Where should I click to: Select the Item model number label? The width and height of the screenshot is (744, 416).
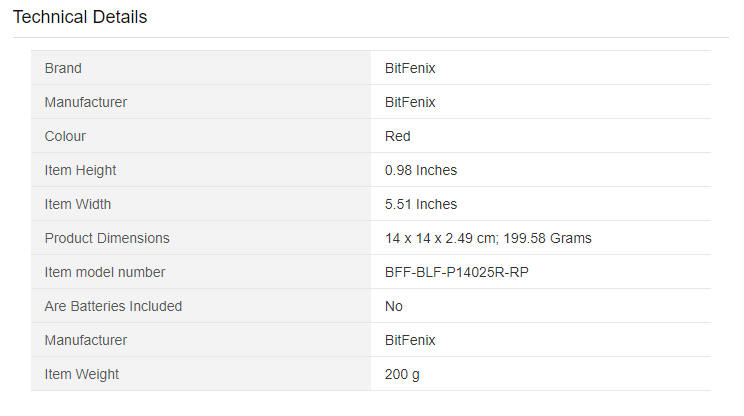pyautogui.click(x=105, y=272)
